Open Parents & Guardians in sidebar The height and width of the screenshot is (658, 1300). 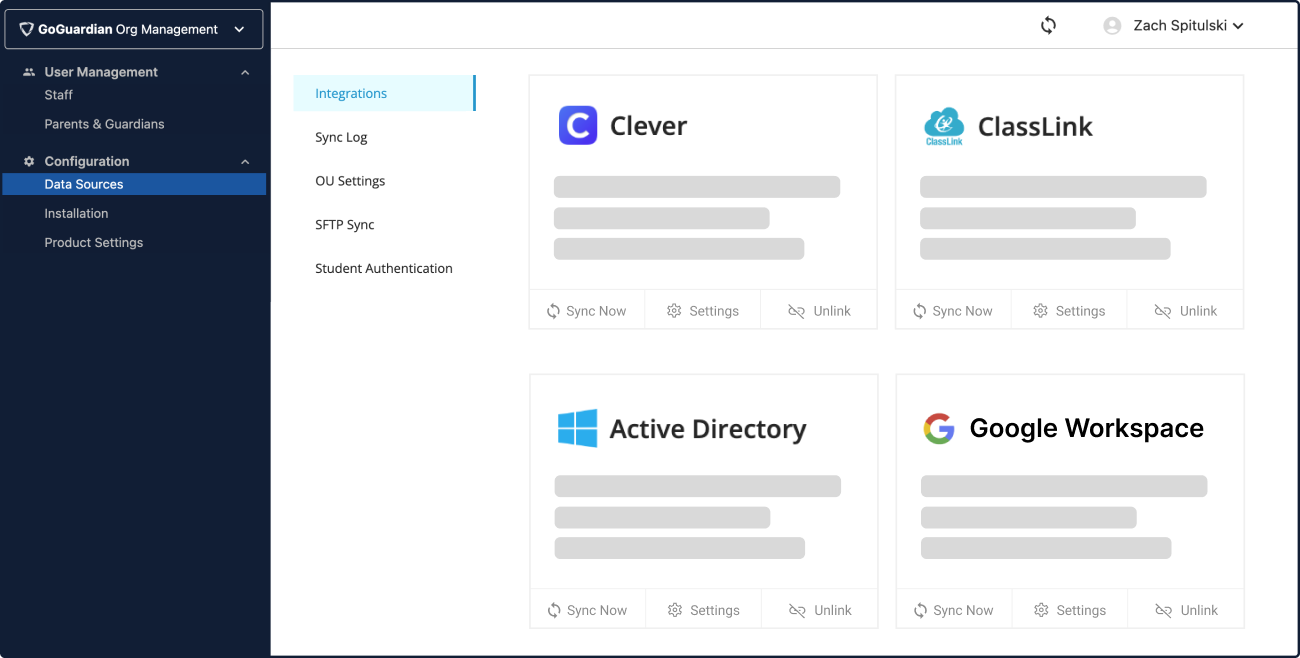104,124
